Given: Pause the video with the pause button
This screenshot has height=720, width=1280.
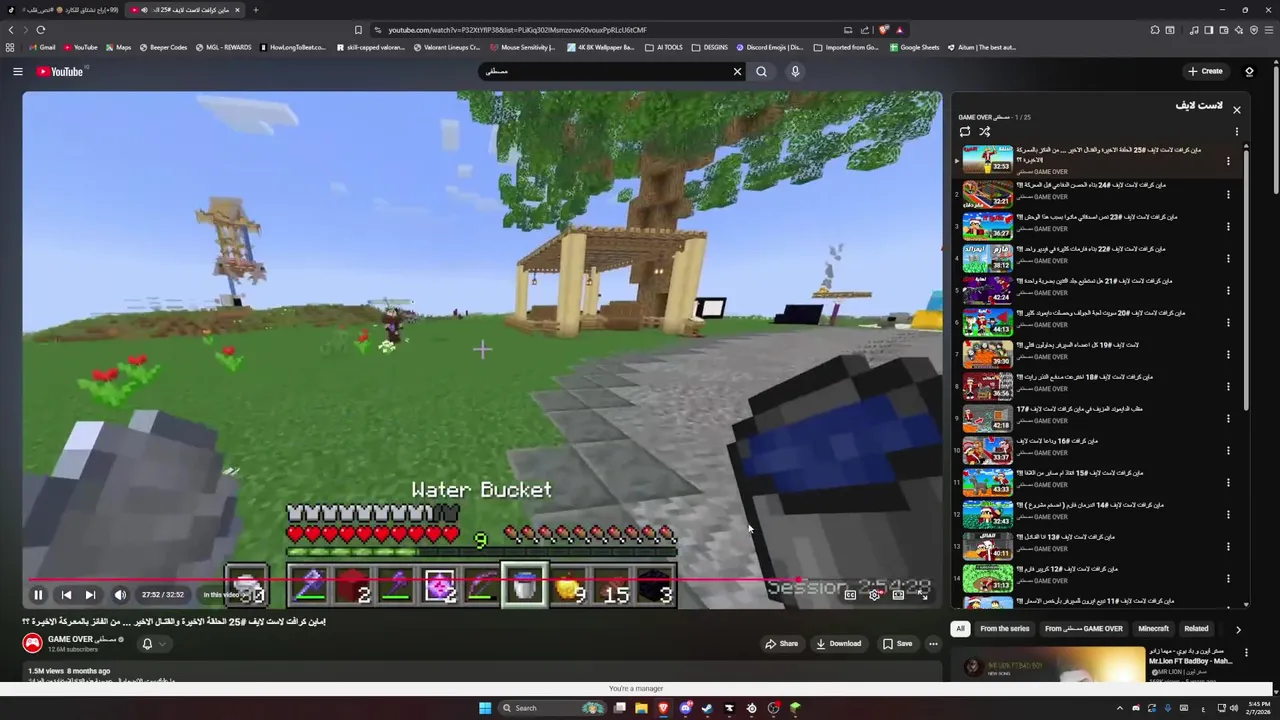Looking at the screenshot, I should [x=38, y=595].
